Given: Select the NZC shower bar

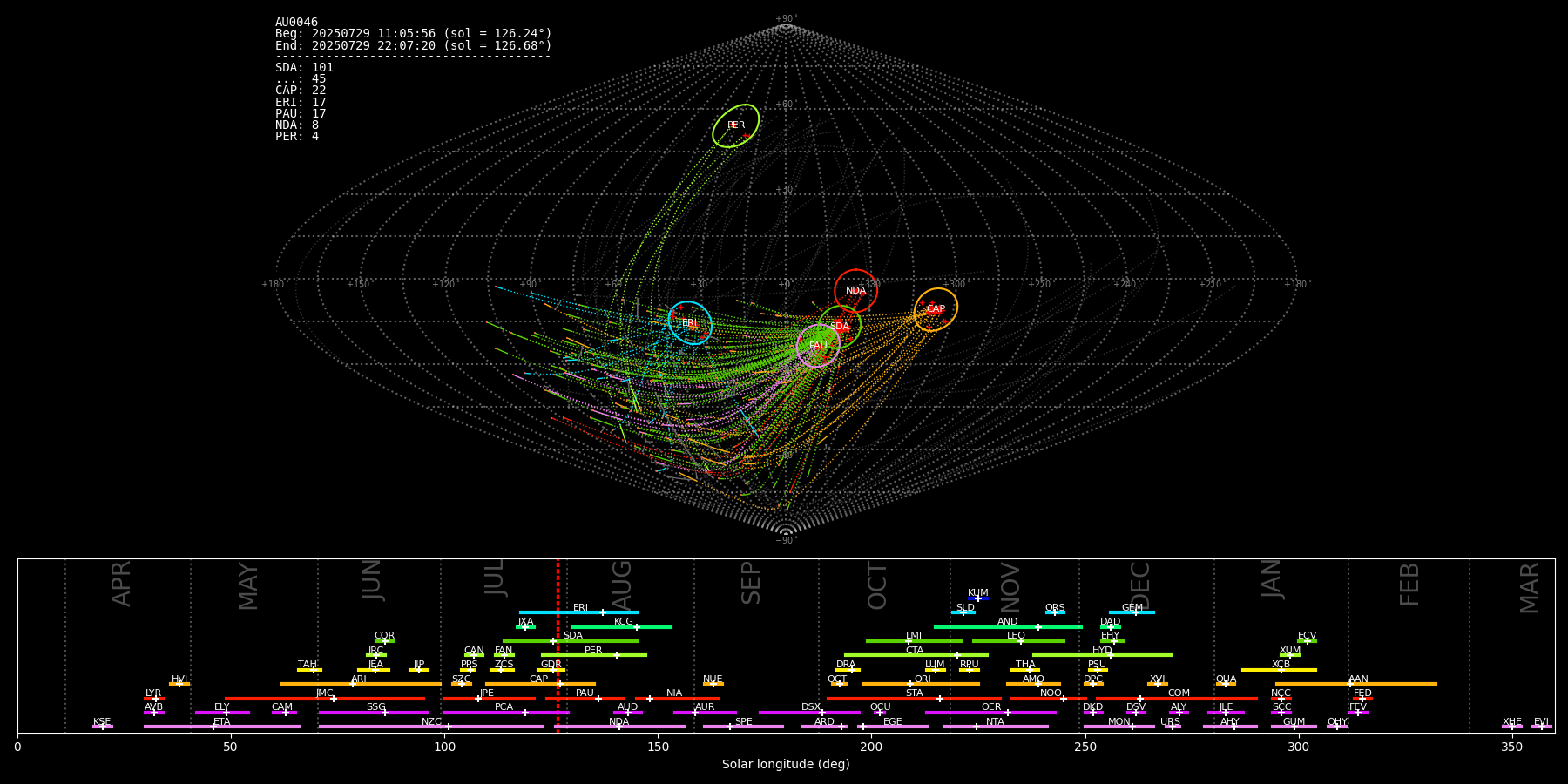Looking at the screenshot, I should point(431,727).
